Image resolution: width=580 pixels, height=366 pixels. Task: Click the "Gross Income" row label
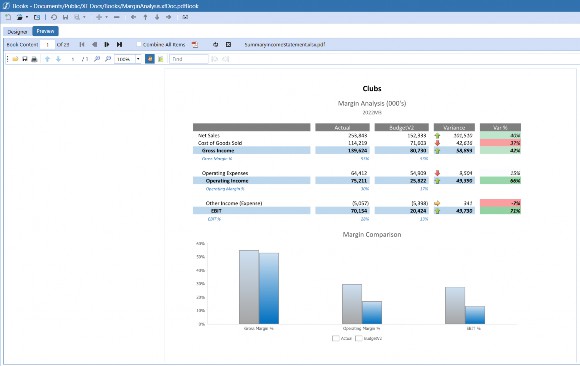(x=218, y=151)
